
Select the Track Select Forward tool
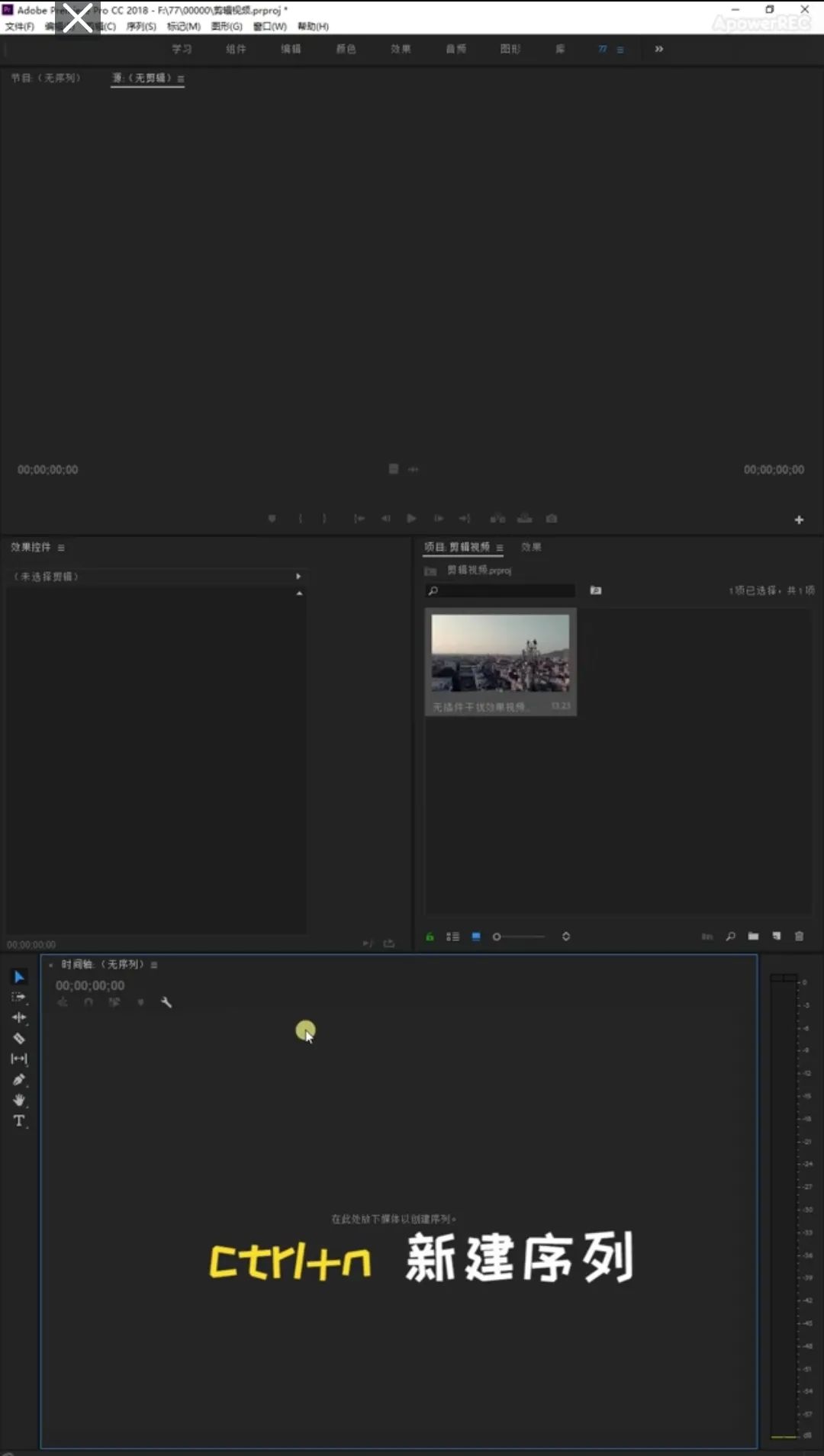19,997
